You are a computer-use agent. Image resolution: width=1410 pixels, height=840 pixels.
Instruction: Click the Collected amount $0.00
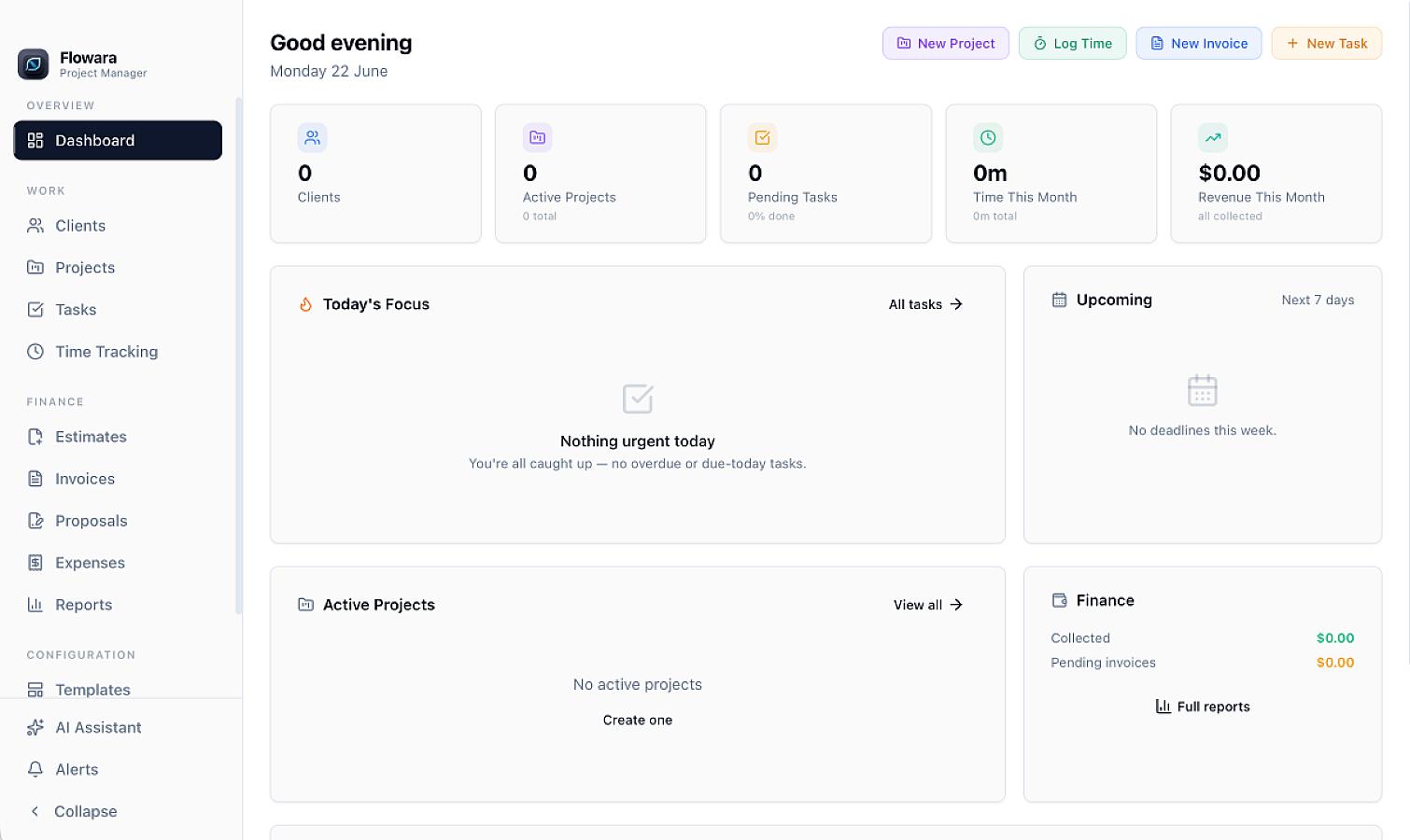(1335, 638)
